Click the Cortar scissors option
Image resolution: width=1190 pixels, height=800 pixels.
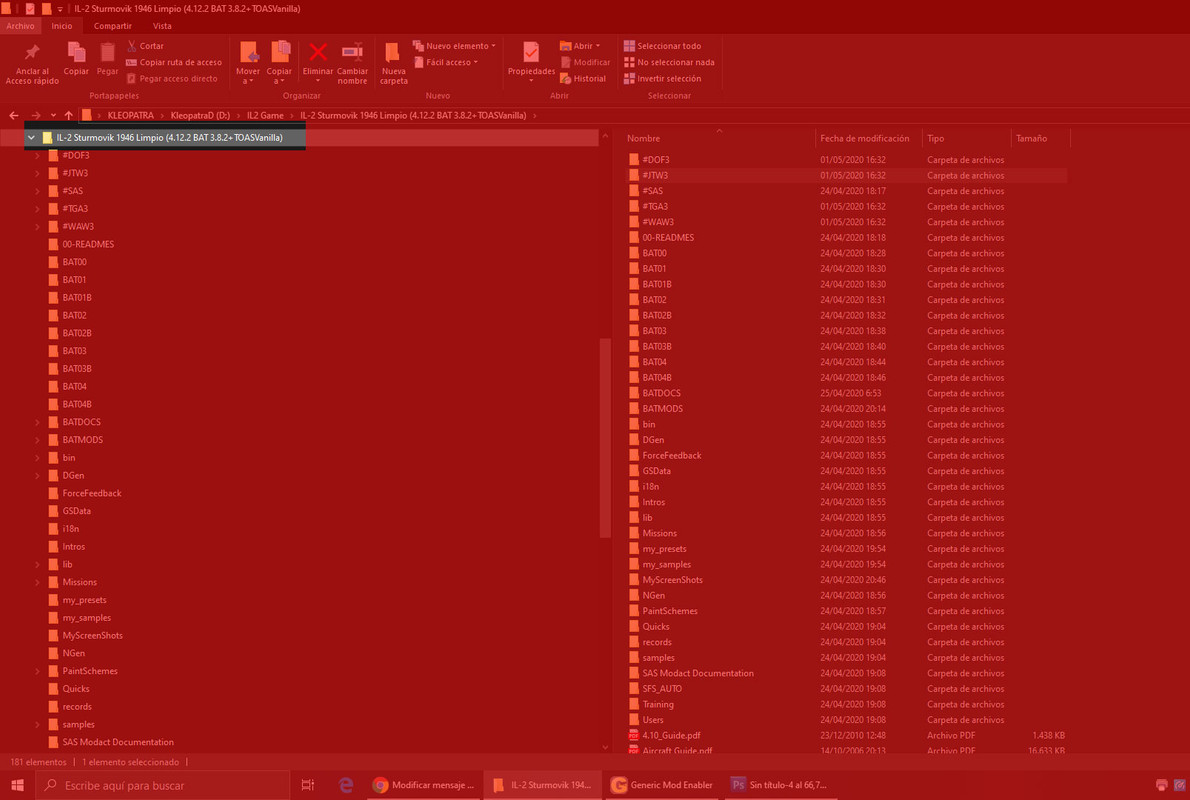click(x=145, y=46)
